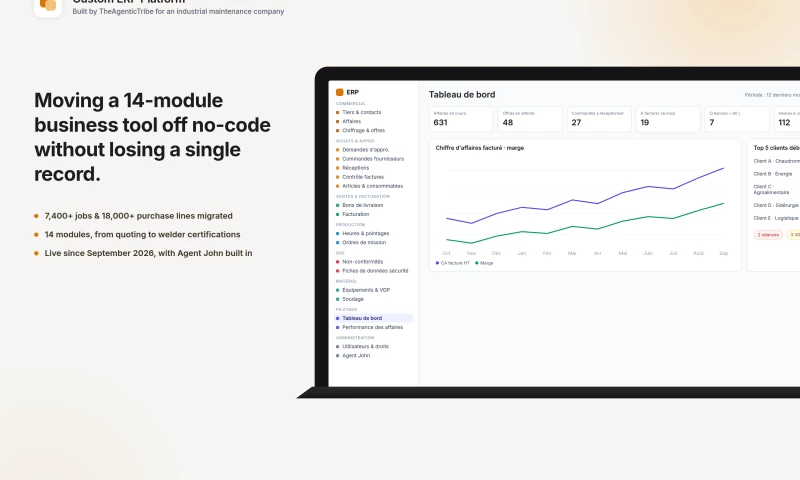Go to the Facturation module
The width and height of the screenshot is (800, 480).
pyautogui.click(x=356, y=214)
